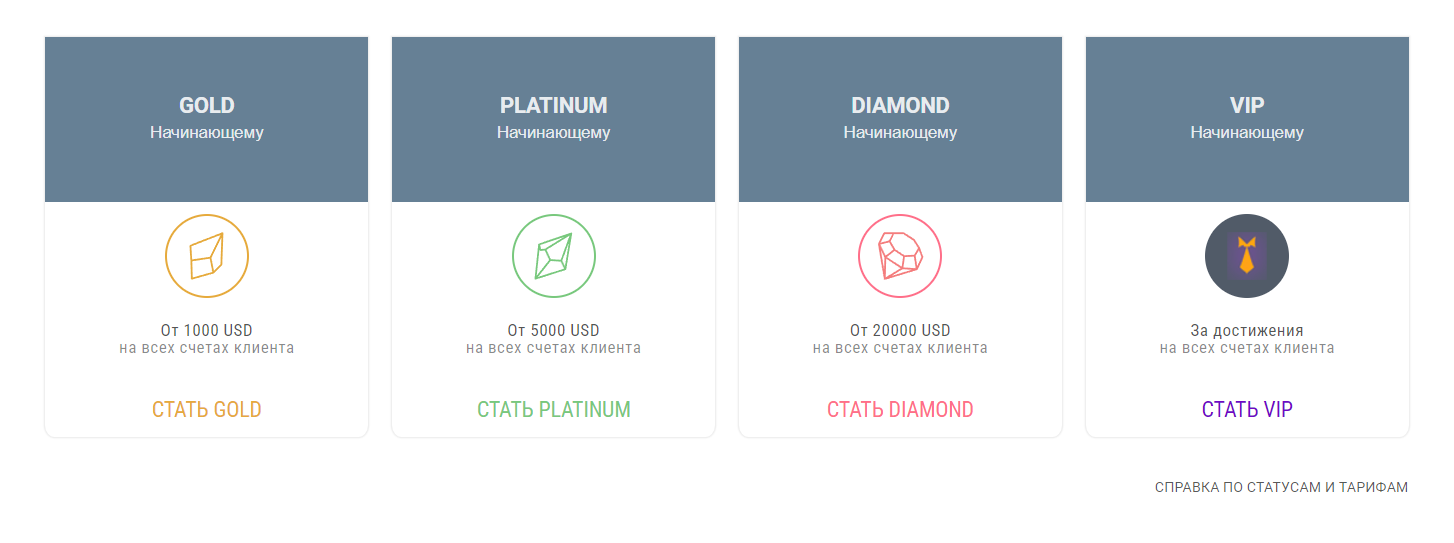This screenshot has height=543, width=1454.
Task: Open Справка по статусам и тарифам
Action: (x=1281, y=488)
